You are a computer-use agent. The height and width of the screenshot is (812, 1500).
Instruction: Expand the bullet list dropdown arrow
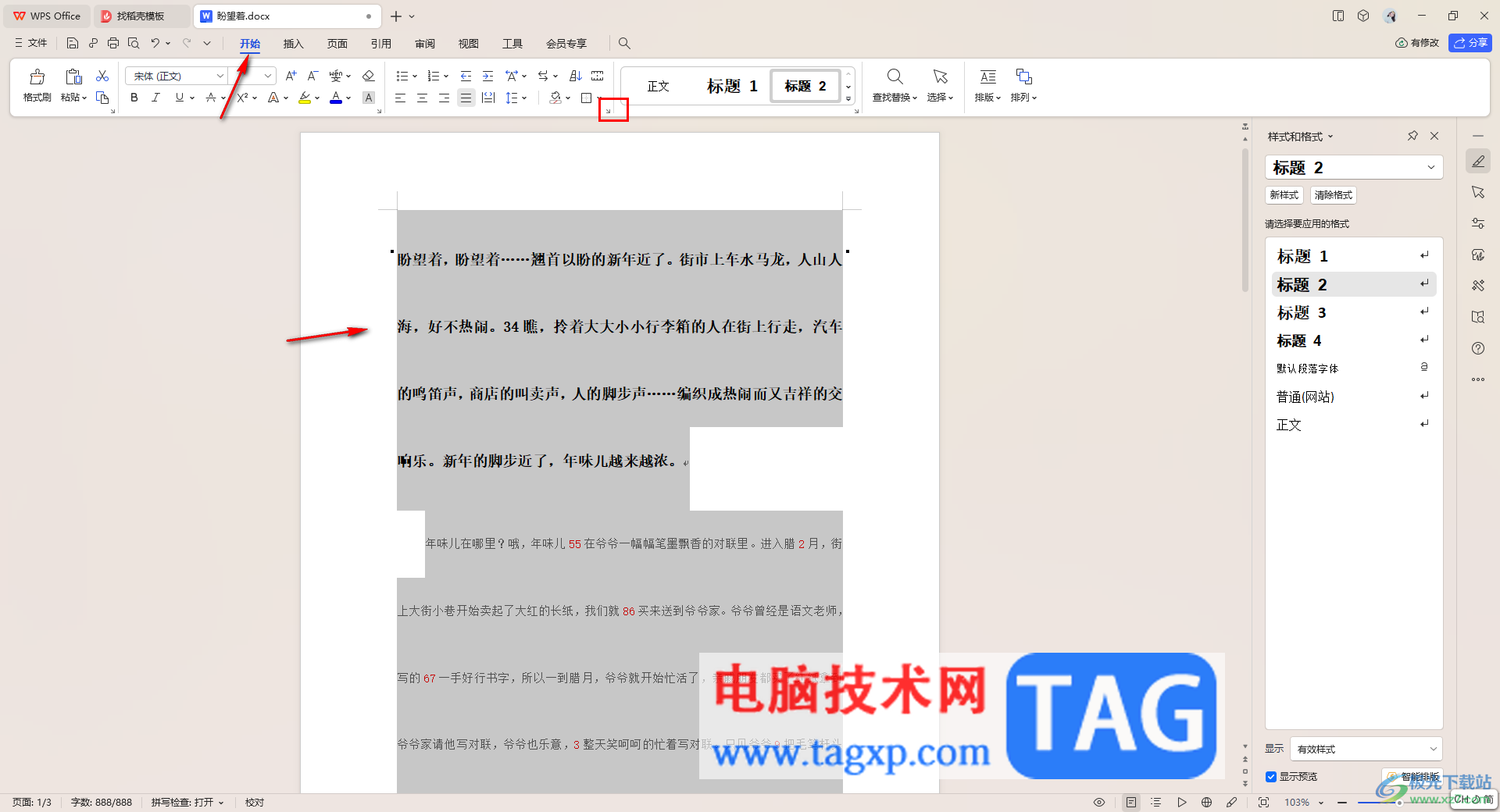tap(415, 76)
